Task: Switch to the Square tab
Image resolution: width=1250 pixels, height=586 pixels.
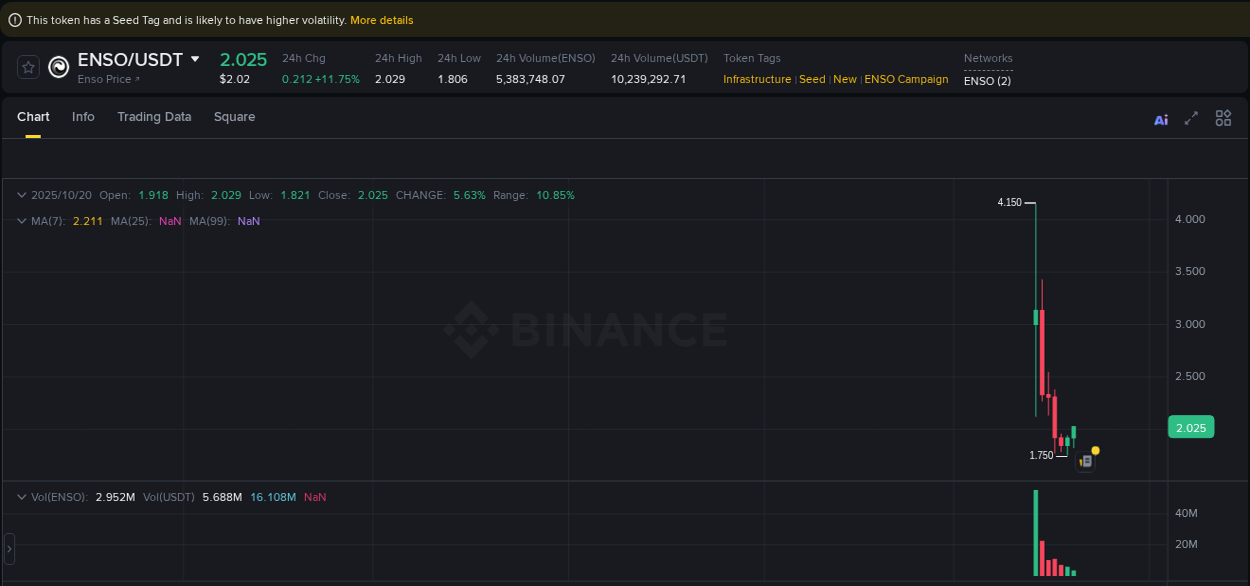Action: click(234, 117)
